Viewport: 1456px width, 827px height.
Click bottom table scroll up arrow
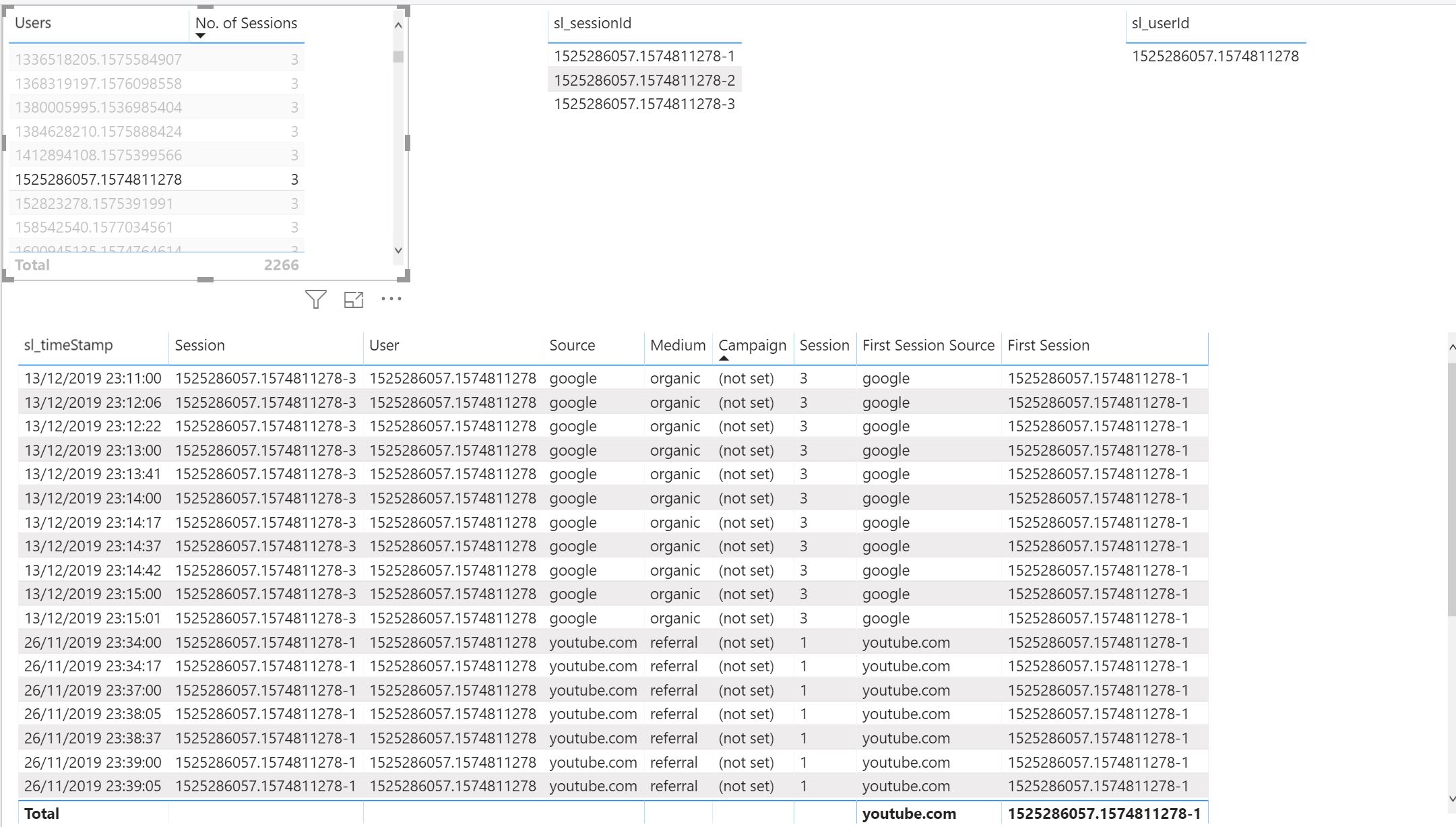1451,346
